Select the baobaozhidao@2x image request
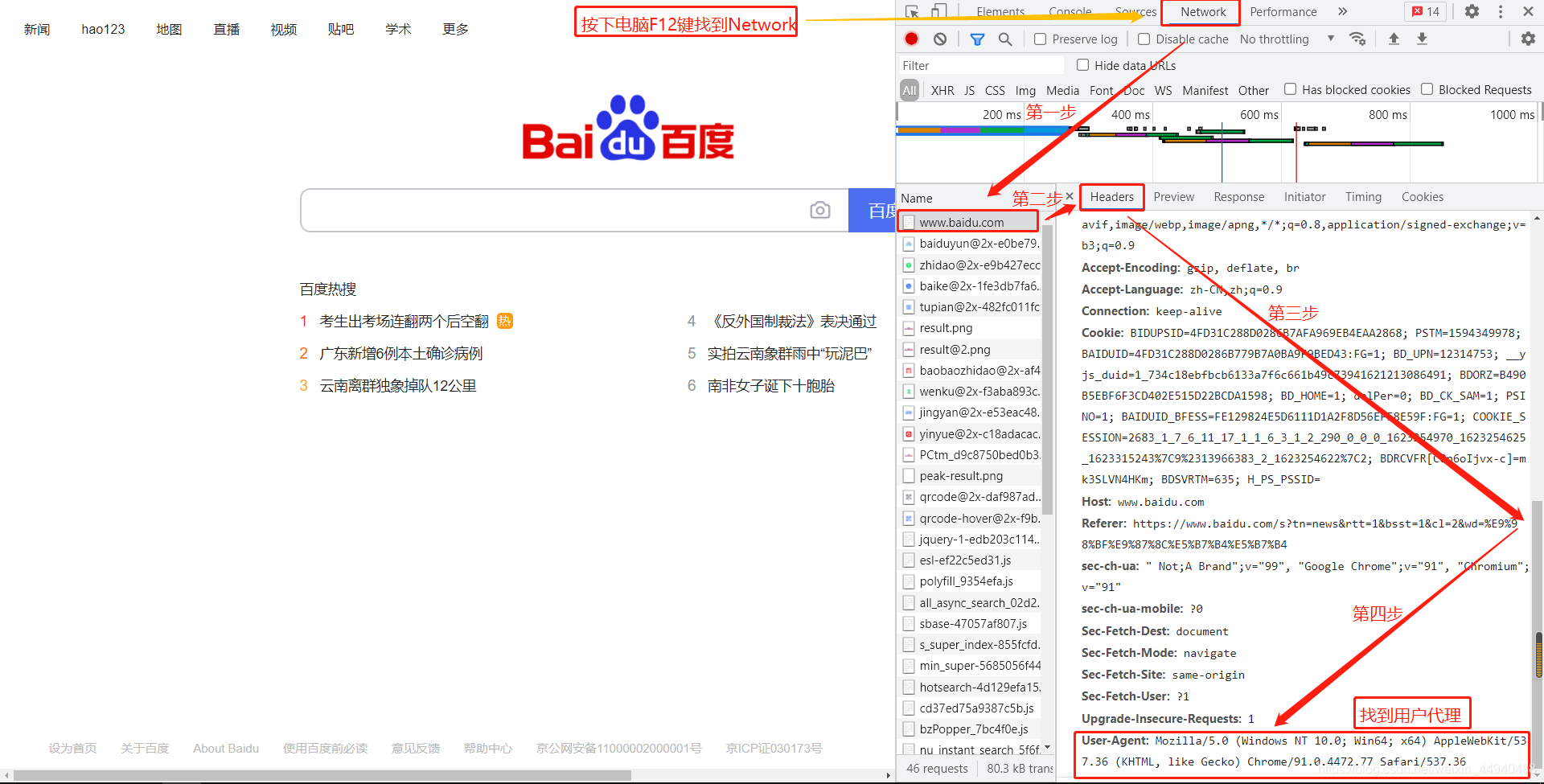1544x784 pixels. [x=970, y=370]
